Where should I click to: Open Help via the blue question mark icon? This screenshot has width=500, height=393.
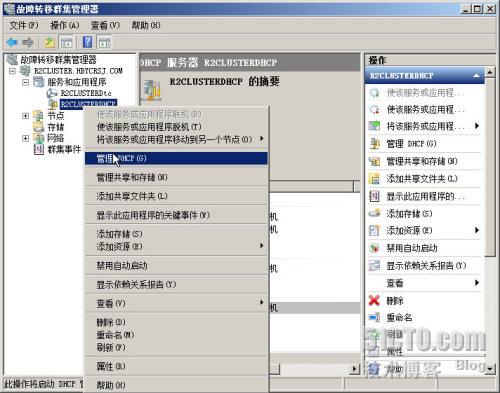88,42
